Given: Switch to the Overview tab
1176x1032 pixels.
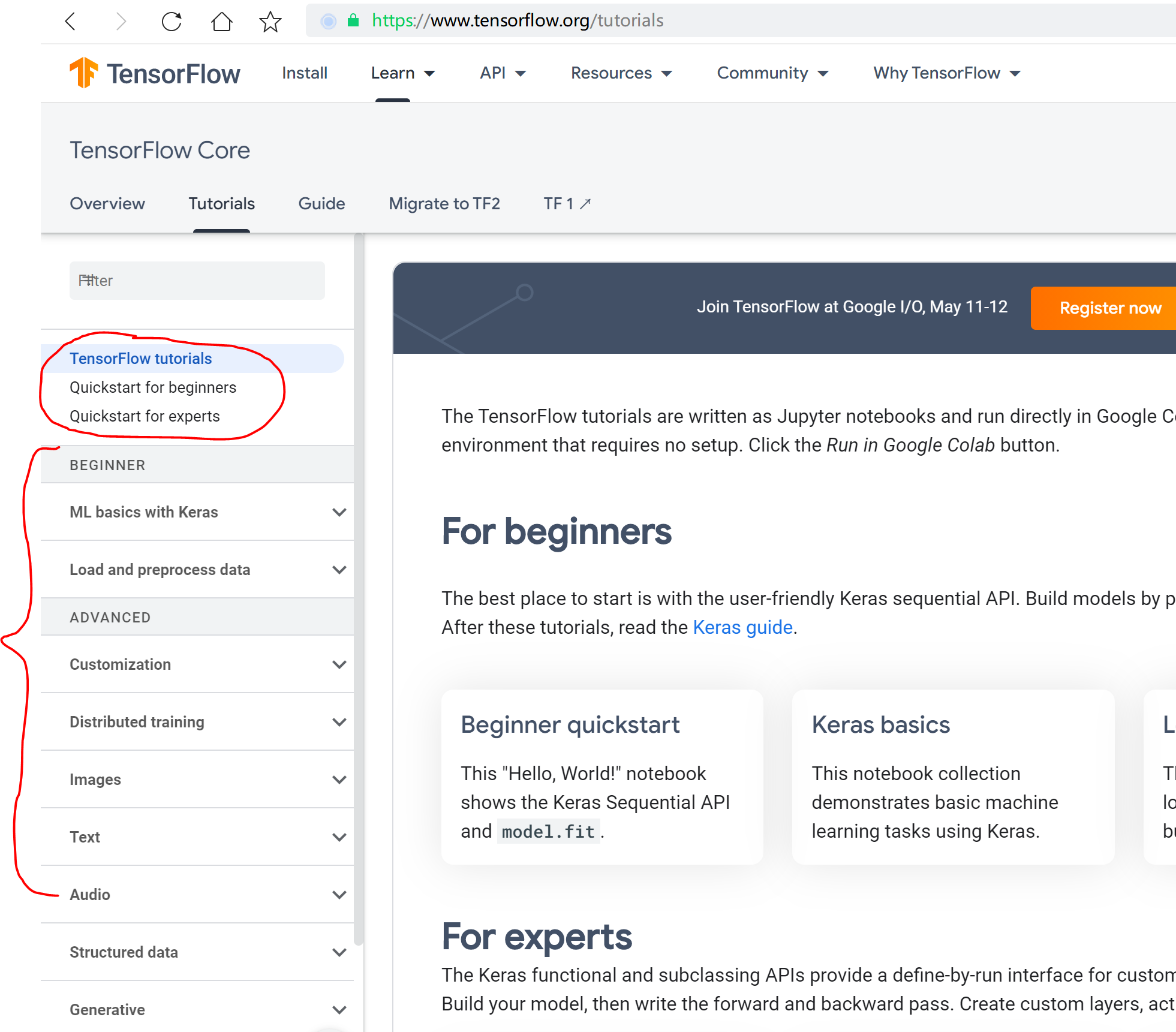Looking at the screenshot, I should coord(107,204).
